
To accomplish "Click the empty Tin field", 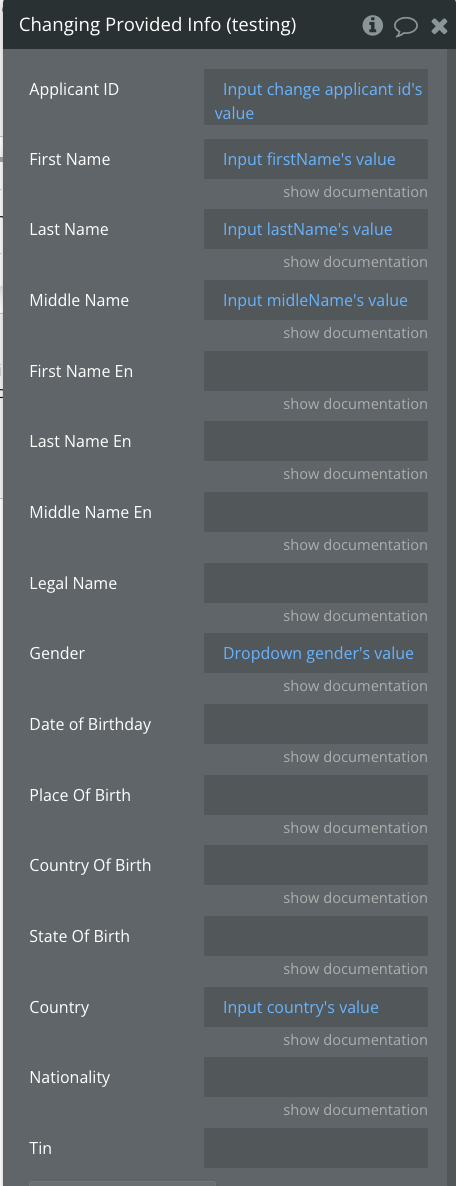I will point(315,1148).
